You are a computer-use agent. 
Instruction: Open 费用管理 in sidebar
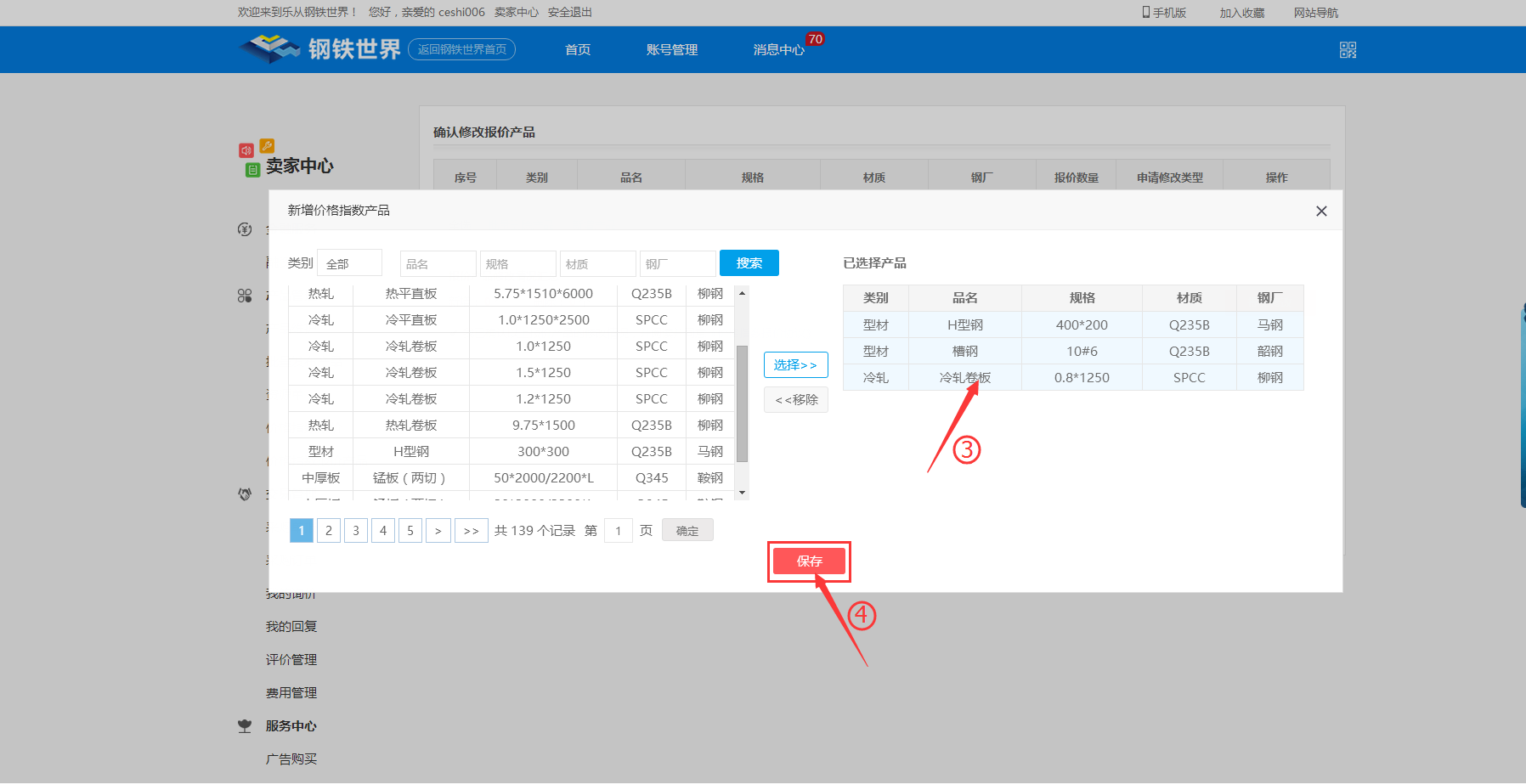coord(291,693)
